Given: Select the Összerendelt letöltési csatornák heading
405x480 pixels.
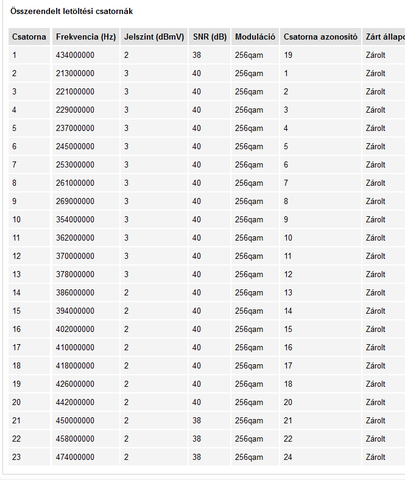Looking at the screenshot, I should (x=71, y=11).
